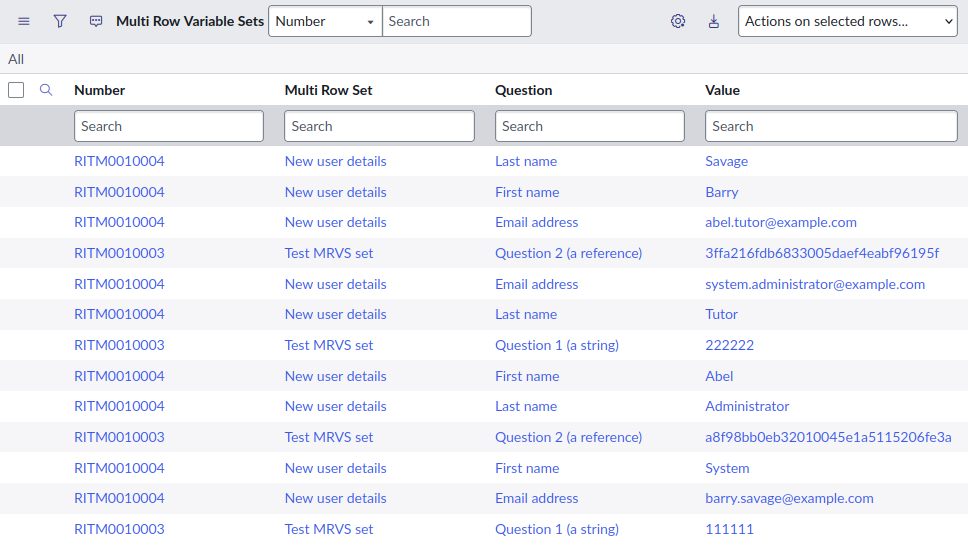Tick the select-all rows checkbox
968x545 pixels.
point(16,90)
